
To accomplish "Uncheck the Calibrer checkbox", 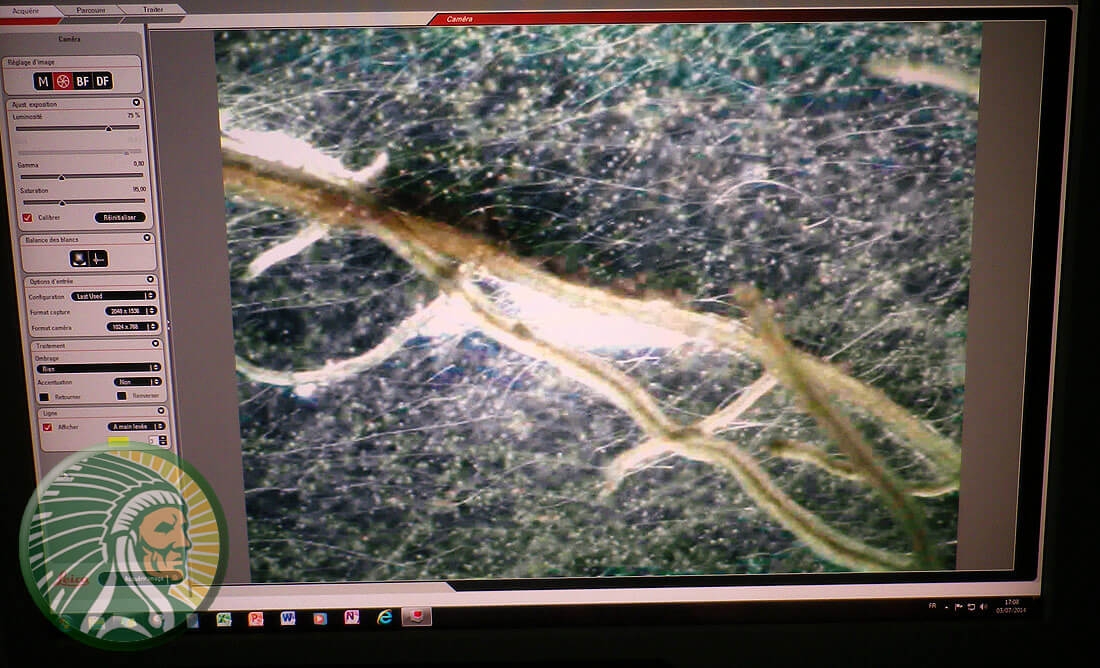I will pyautogui.click(x=27, y=218).
